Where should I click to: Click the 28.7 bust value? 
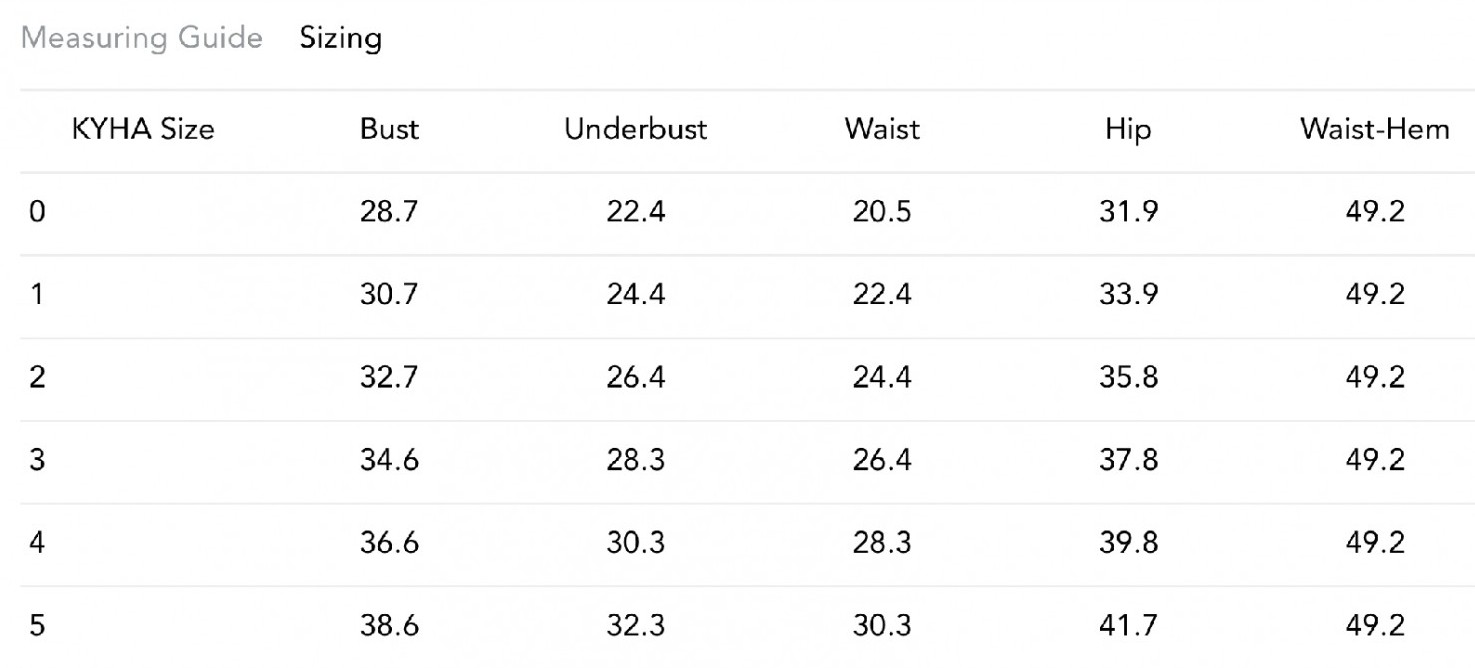point(389,212)
